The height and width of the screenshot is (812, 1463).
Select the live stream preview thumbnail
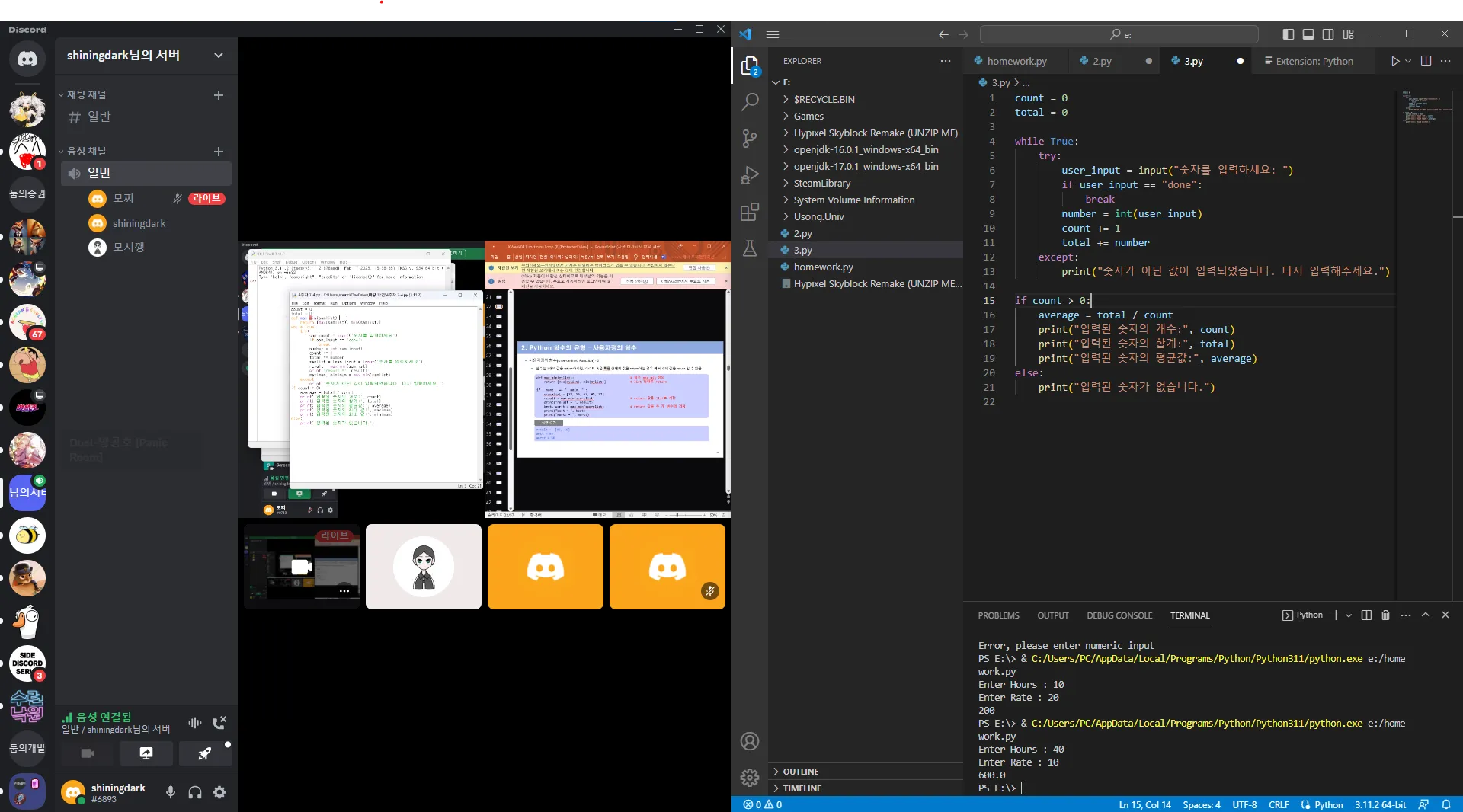pyautogui.click(x=302, y=567)
